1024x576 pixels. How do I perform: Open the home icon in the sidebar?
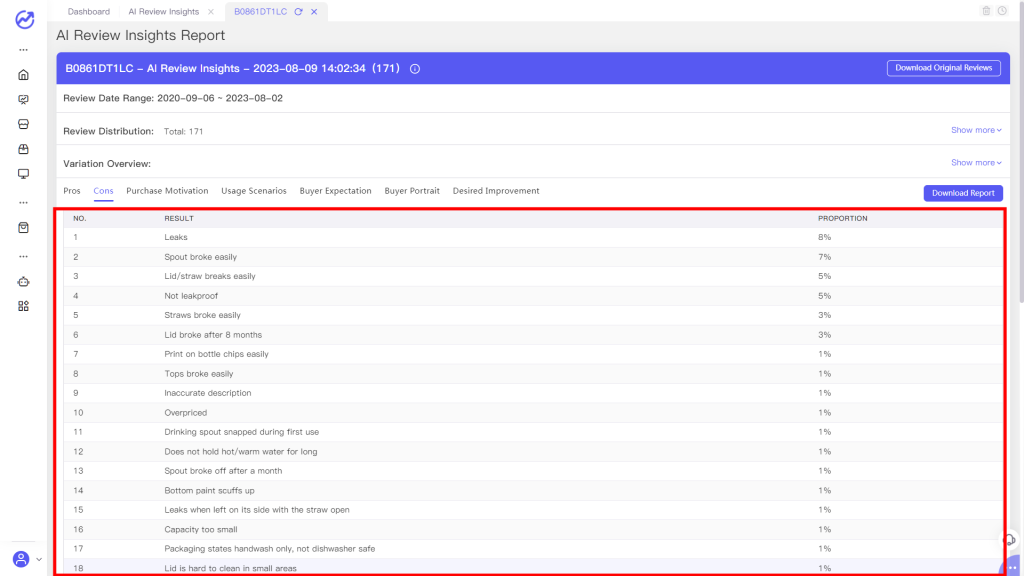[x=23, y=75]
